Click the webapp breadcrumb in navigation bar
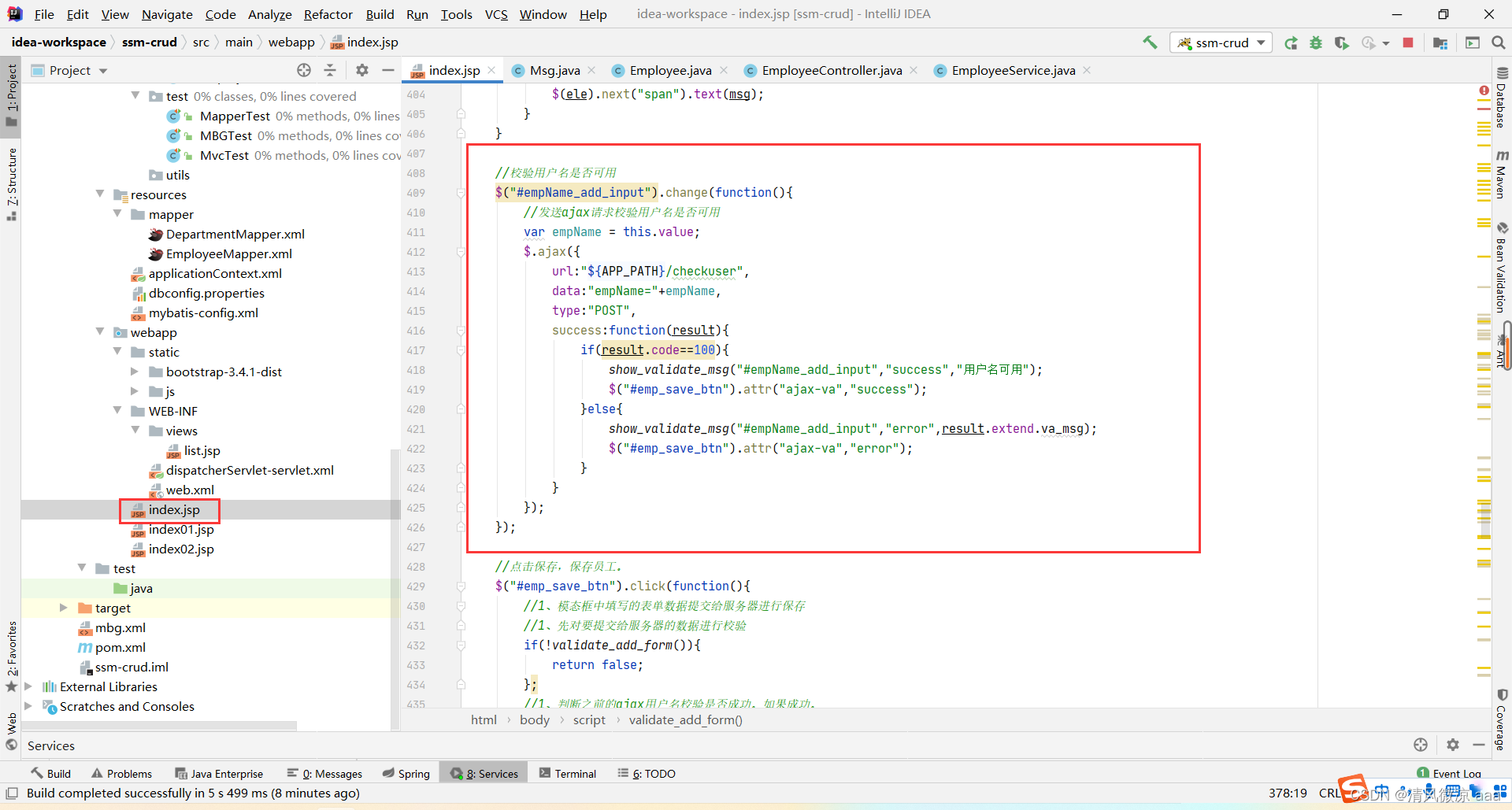 (x=291, y=43)
